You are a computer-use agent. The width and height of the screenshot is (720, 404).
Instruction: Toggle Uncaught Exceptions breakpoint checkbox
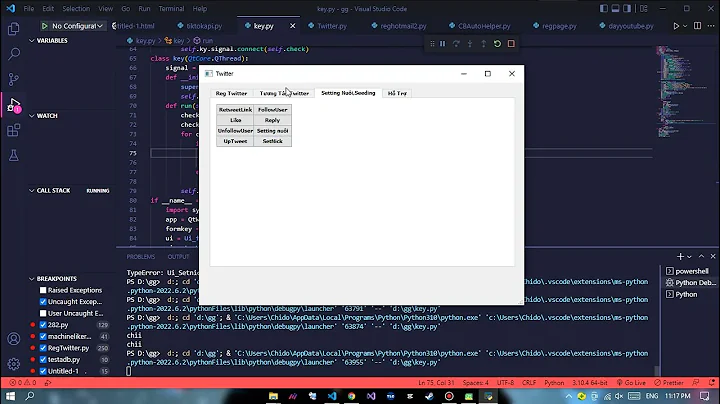point(43,302)
